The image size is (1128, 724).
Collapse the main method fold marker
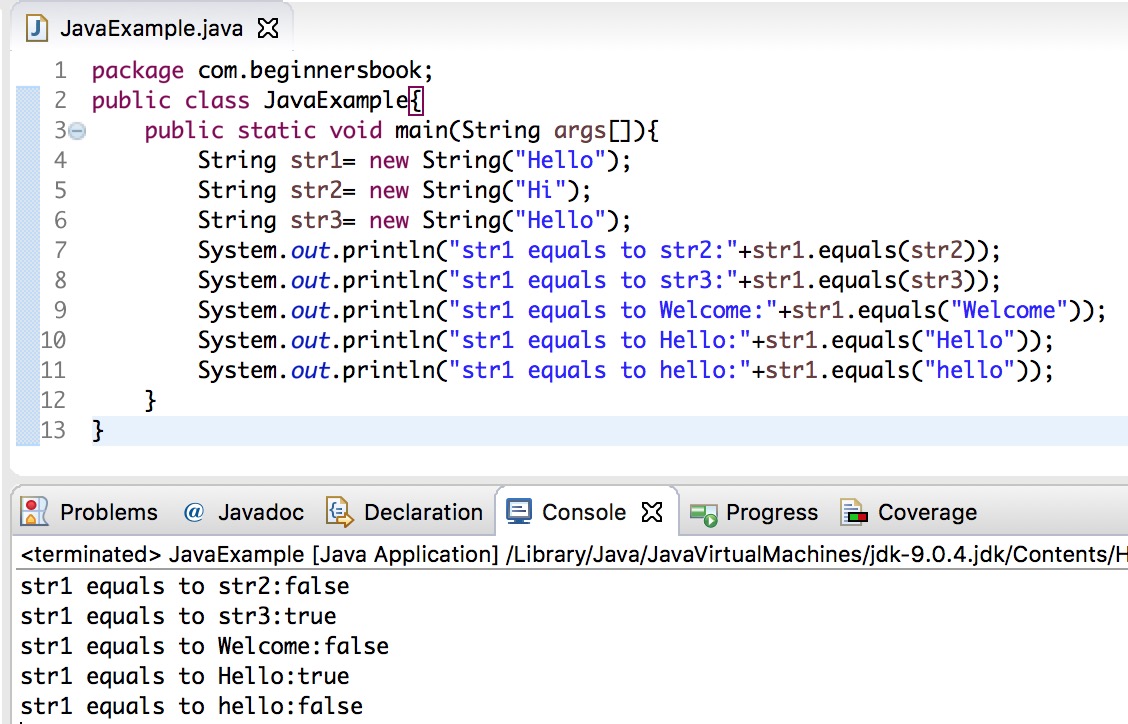pyautogui.click(x=77, y=130)
